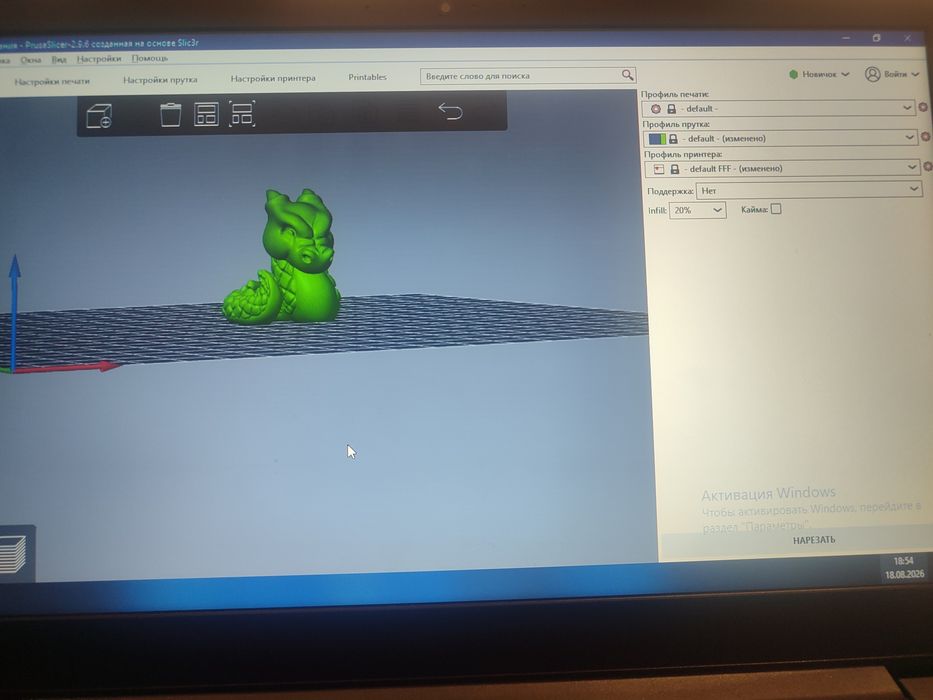
Task: Open printer profile settings via its gear icon
Action: [x=928, y=167]
